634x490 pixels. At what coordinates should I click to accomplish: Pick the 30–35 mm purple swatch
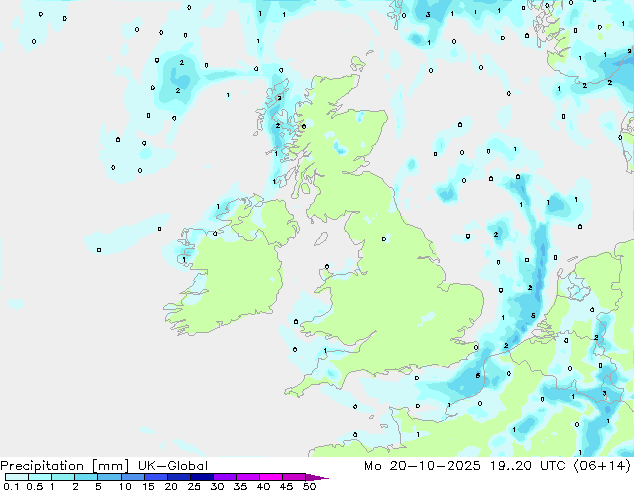[x=225, y=477]
